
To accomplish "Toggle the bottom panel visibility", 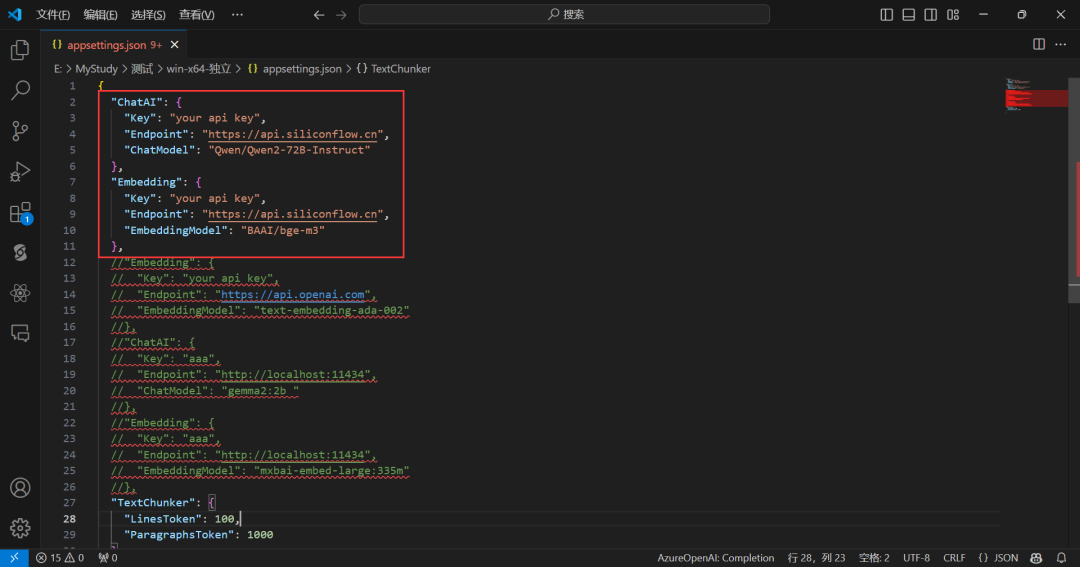I will pyautogui.click(x=909, y=15).
